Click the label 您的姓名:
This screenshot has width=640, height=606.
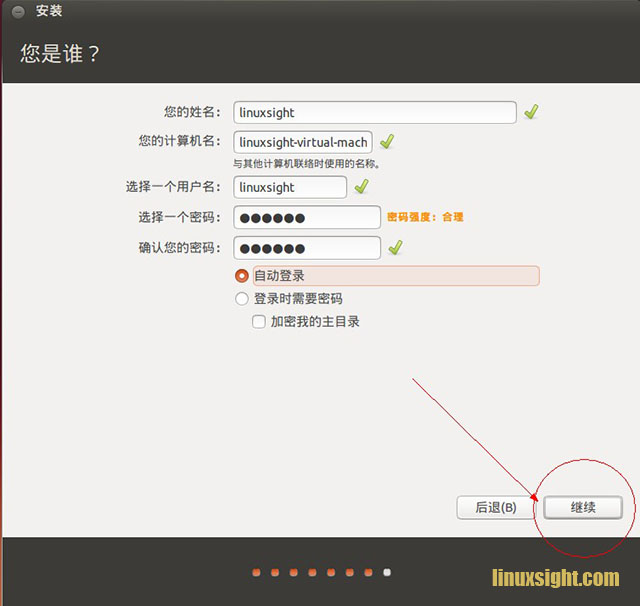click(x=192, y=112)
